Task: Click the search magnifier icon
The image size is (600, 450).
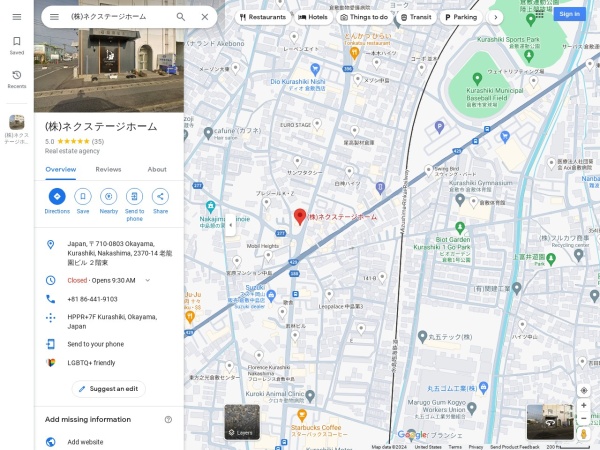Action: pyautogui.click(x=181, y=17)
